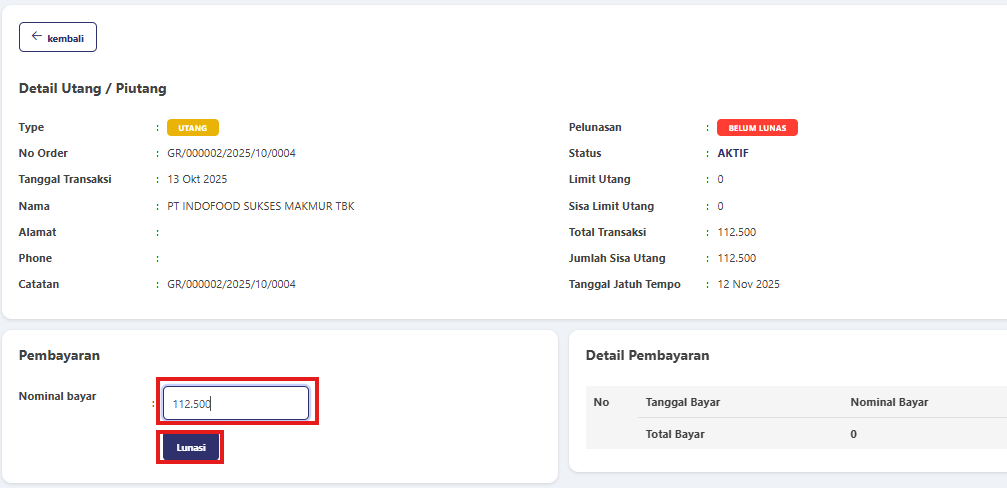Select the No Order number value
The height and width of the screenshot is (488, 1007).
(x=231, y=154)
